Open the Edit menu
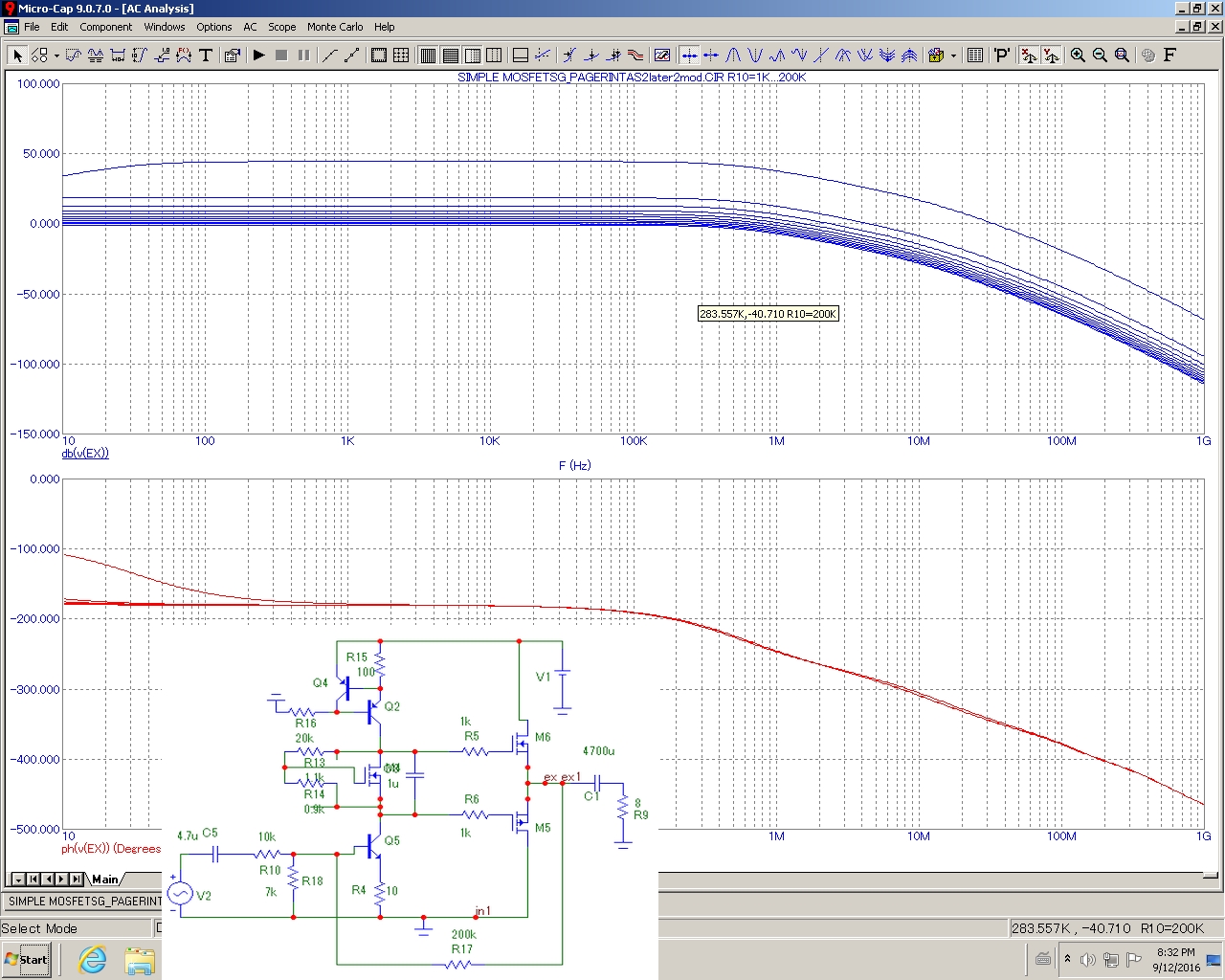The height and width of the screenshot is (980, 1225). pyautogui.click(x=59, y=27)
